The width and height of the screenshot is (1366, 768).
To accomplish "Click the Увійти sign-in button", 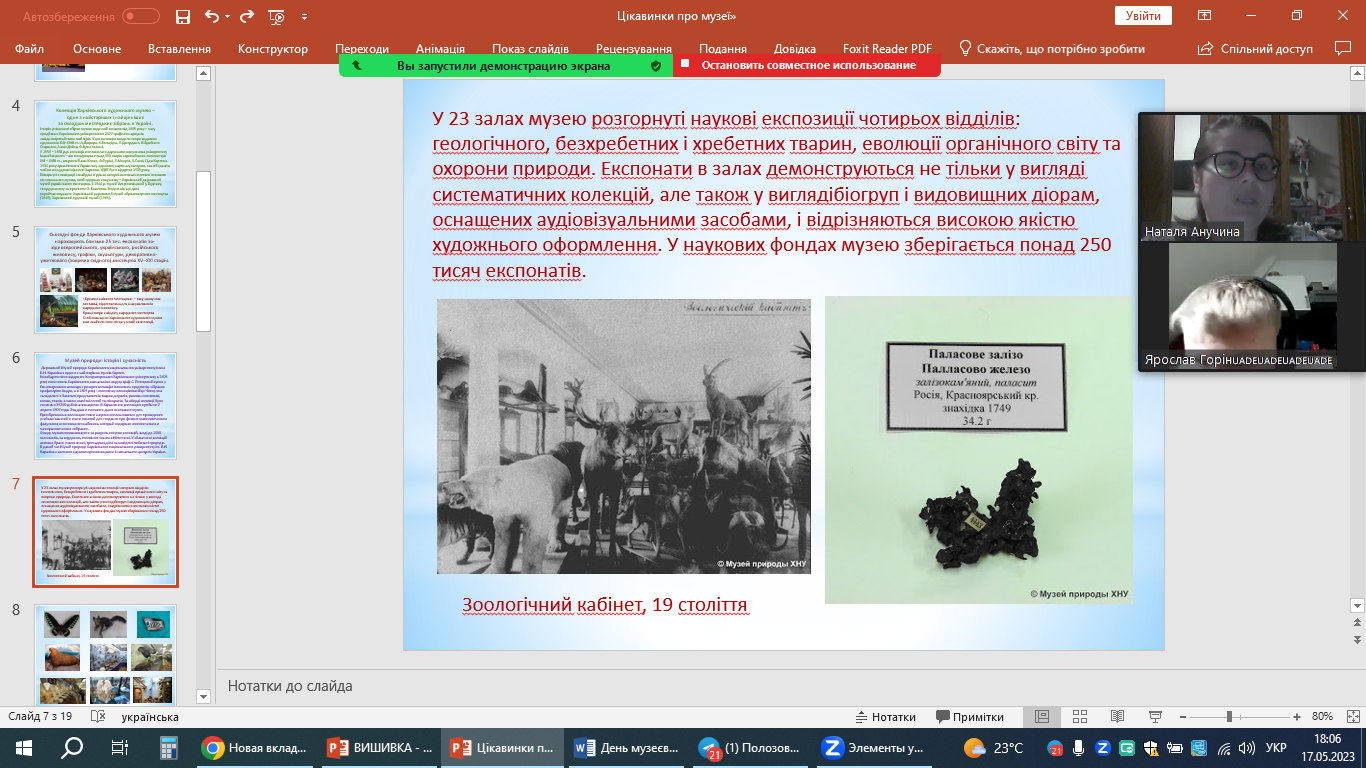I will tap(1143, 16).
